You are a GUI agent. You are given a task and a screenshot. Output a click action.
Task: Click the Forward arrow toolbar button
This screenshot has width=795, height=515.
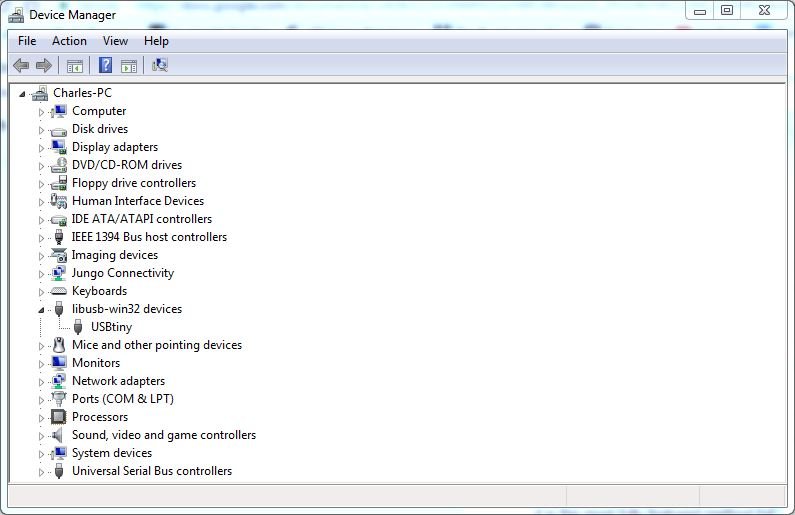pyautogui.click(x=44, y=66)
